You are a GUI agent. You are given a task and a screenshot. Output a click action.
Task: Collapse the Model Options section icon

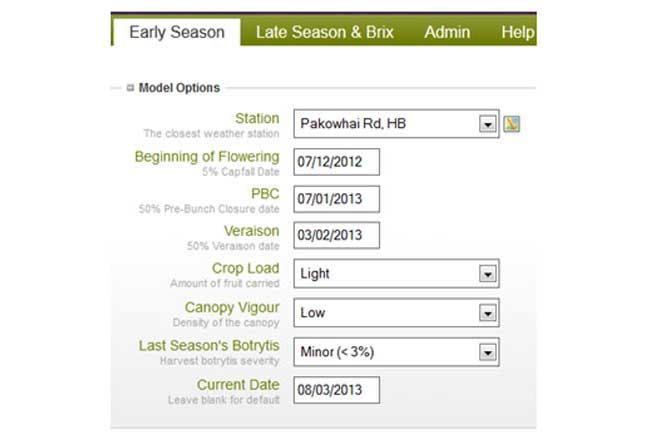coord(130,88)
